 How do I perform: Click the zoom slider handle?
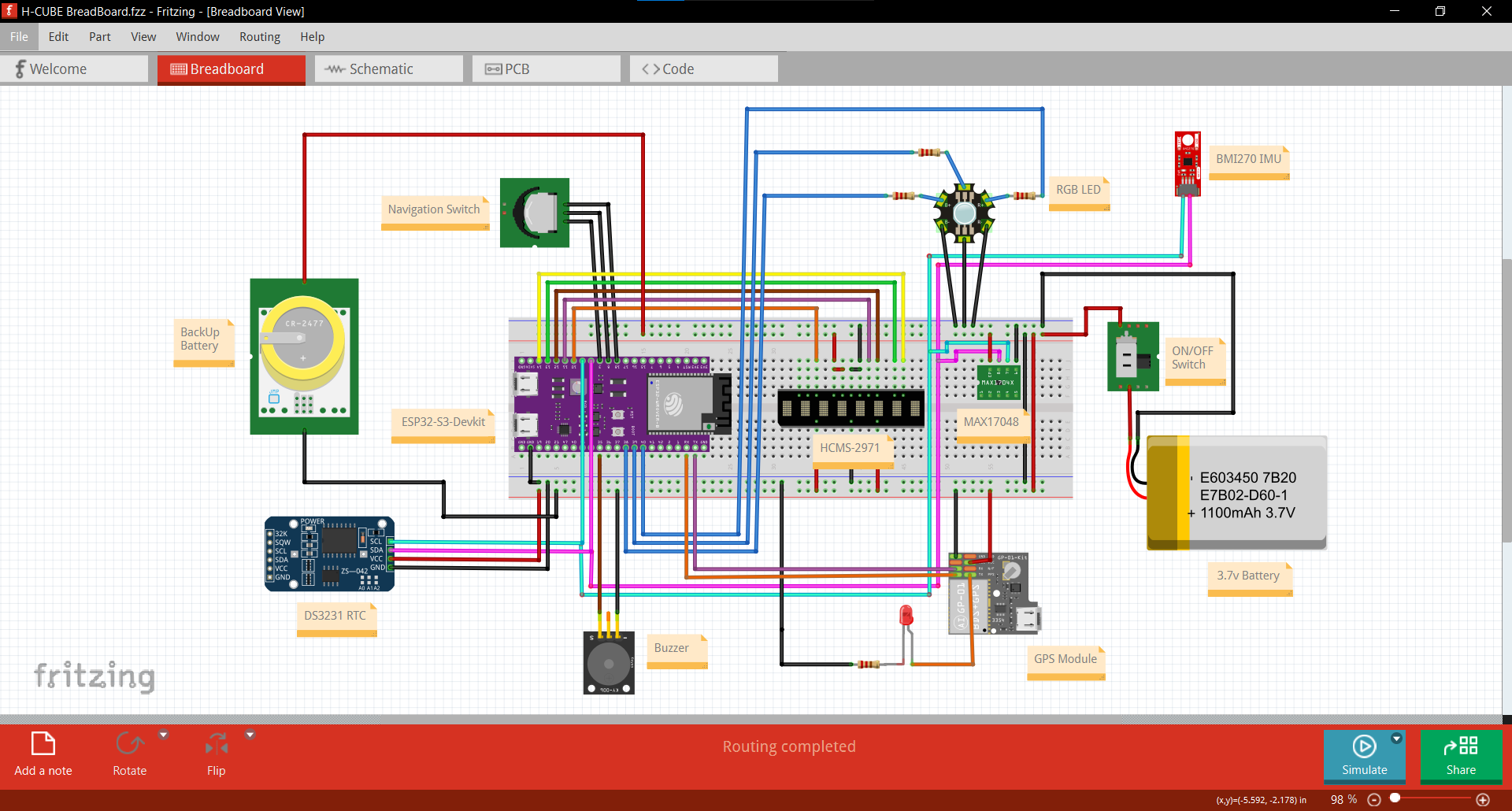click(x=1395, y=798)
